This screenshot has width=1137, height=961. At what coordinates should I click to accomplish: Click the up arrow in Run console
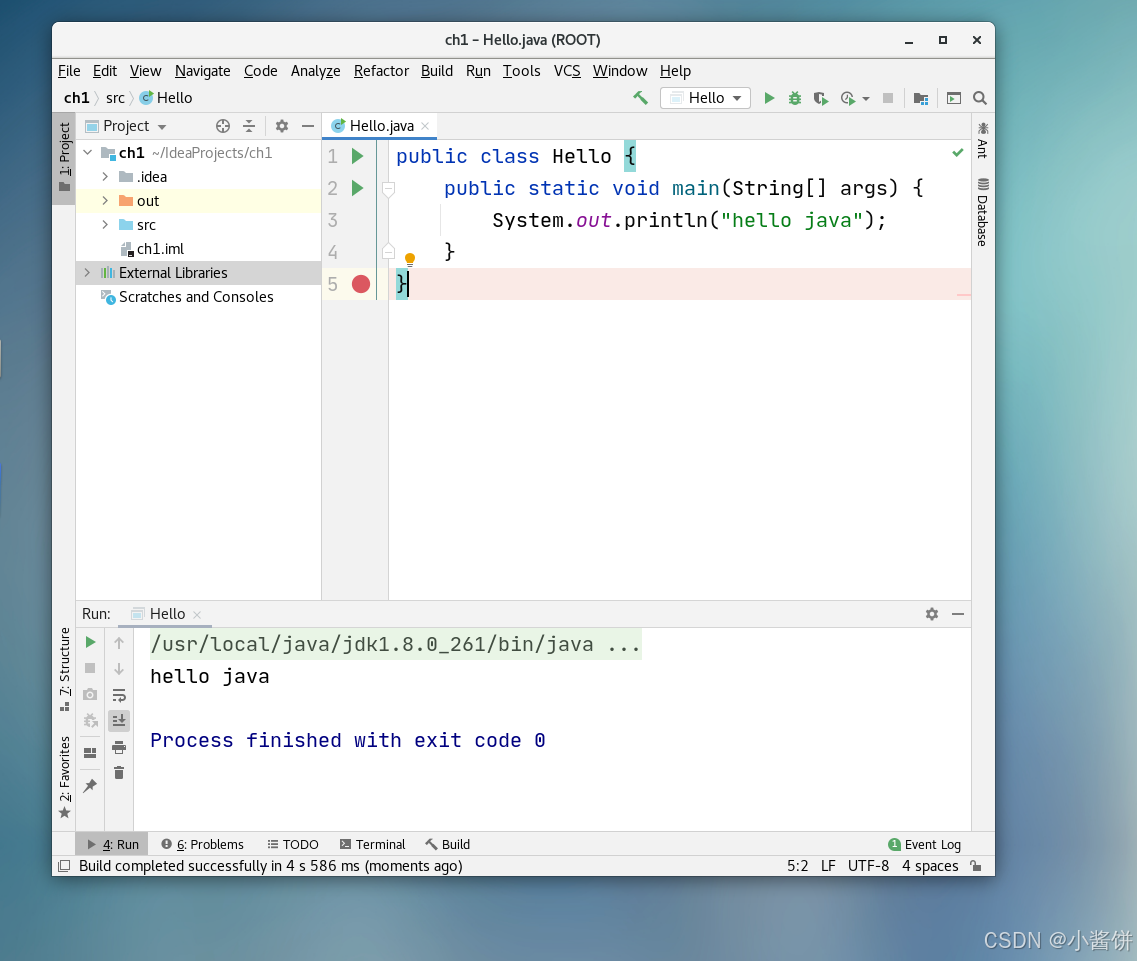[x=119, y=643]
